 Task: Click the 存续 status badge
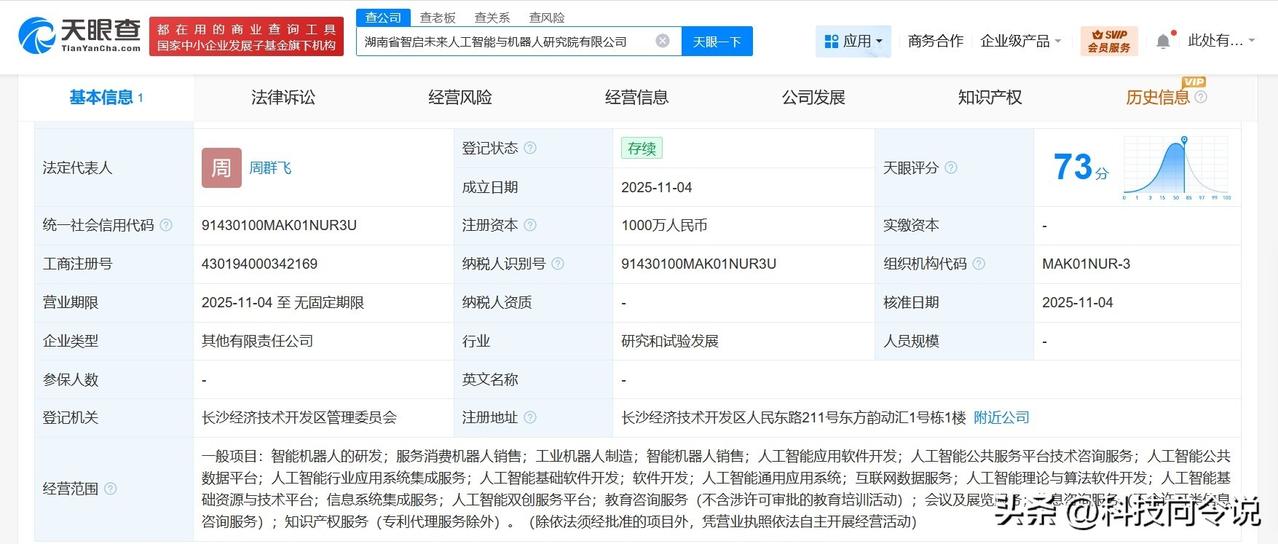641,148
